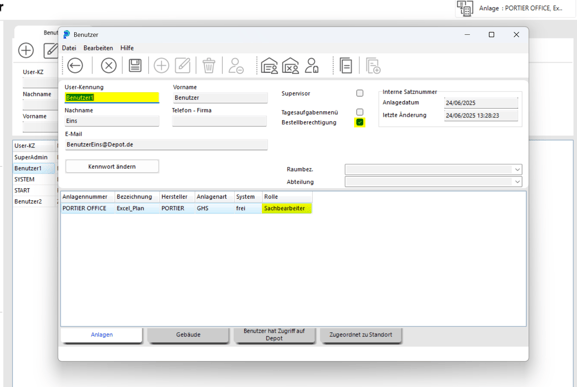Click the cancel X circle icon

tap(109, 66)
